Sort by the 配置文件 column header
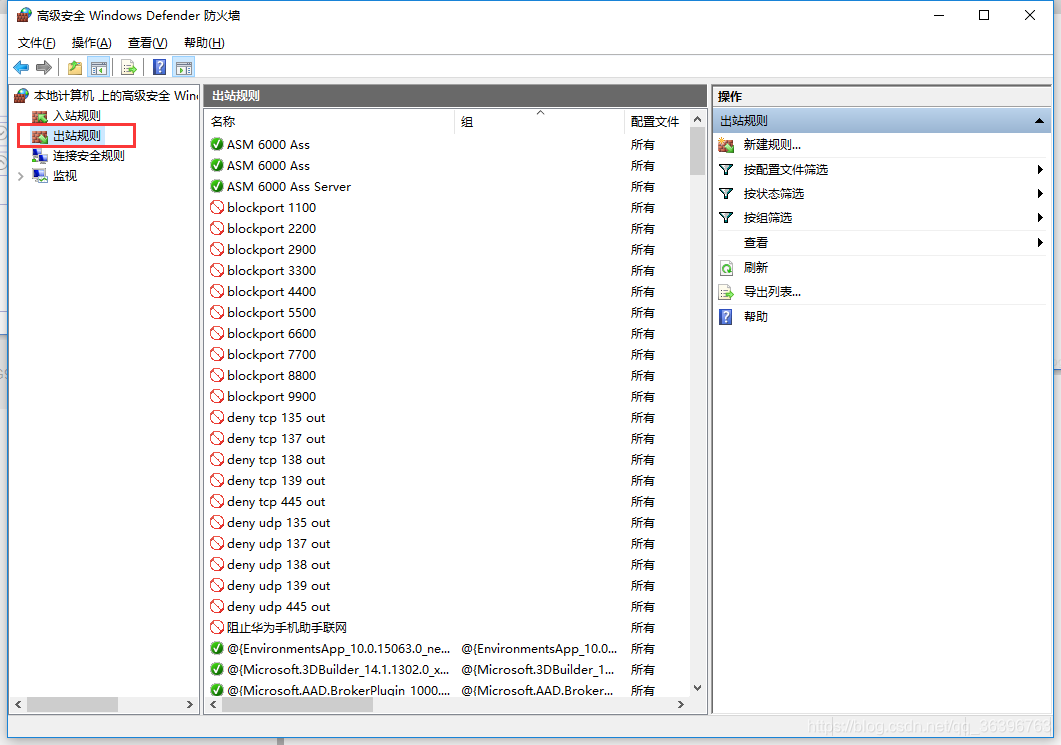This screenshot has width=1061, height=745. point(656,122)
